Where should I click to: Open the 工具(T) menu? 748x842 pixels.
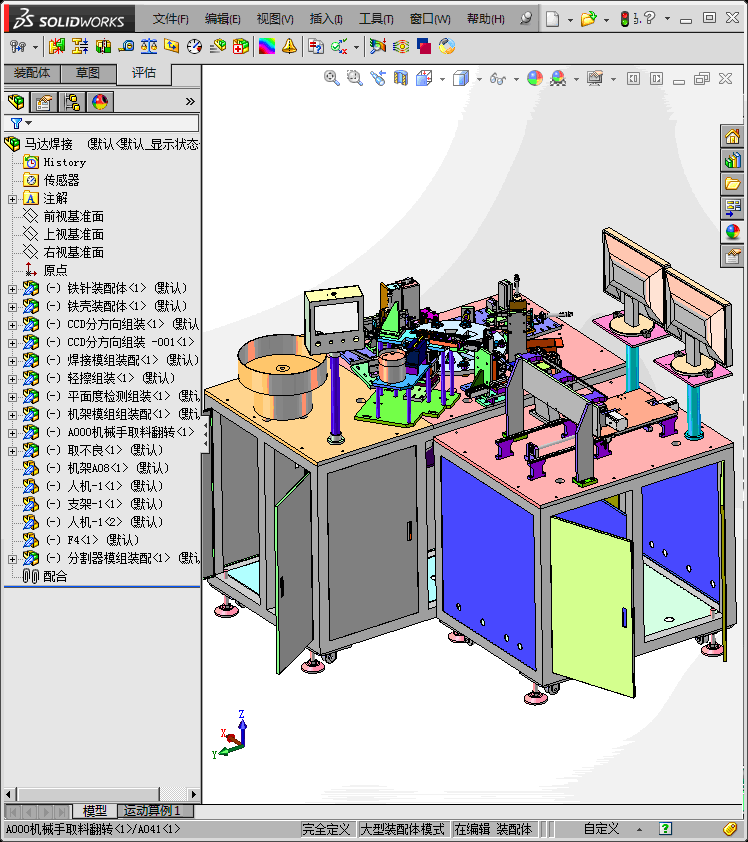(x=376, y=19)
